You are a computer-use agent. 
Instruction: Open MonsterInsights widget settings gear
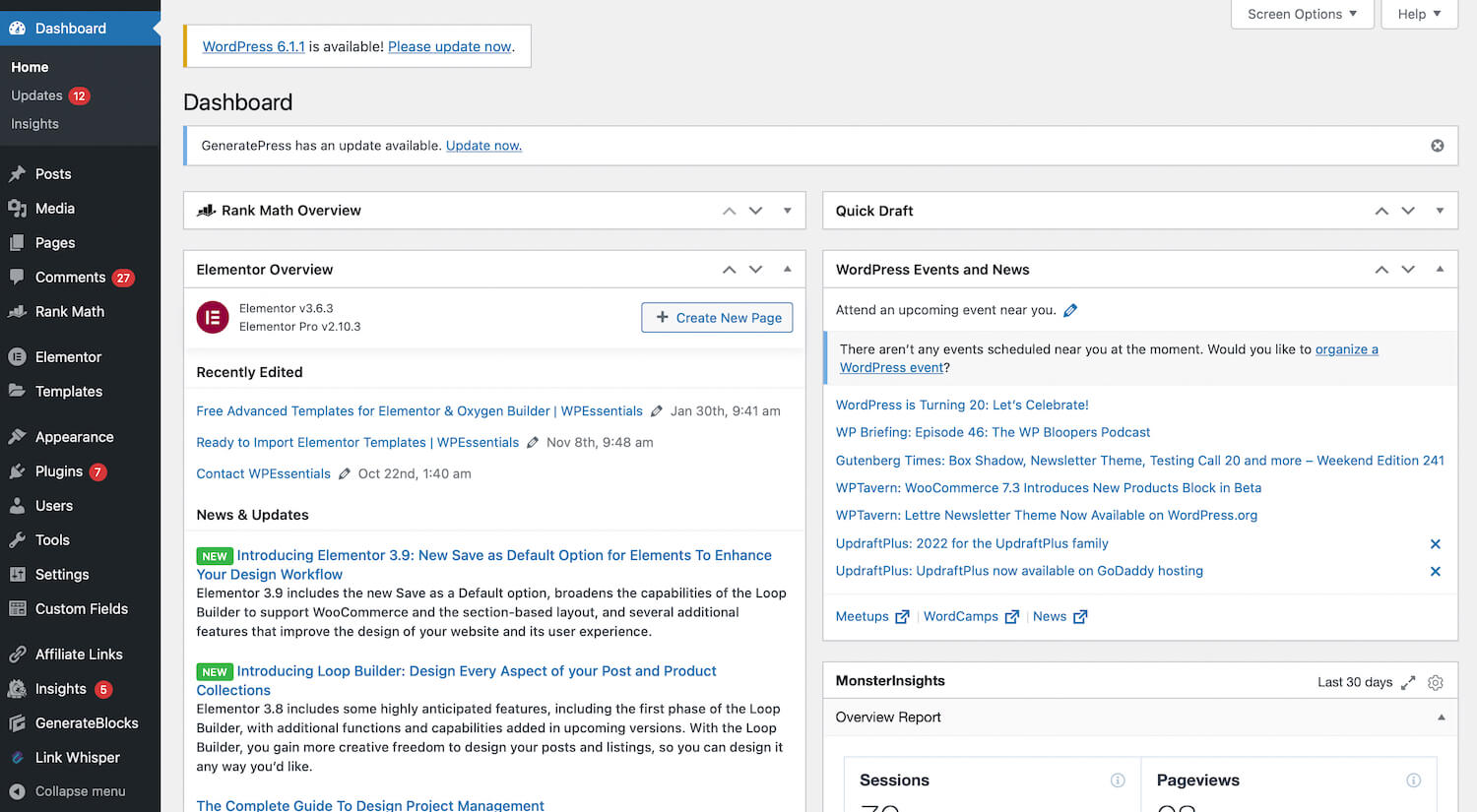[x=1436, y=682]
